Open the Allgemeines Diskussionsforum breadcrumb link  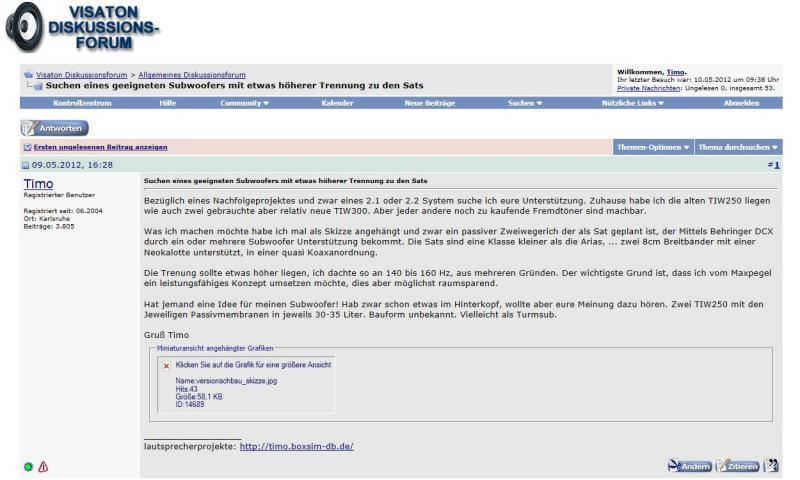192,75
